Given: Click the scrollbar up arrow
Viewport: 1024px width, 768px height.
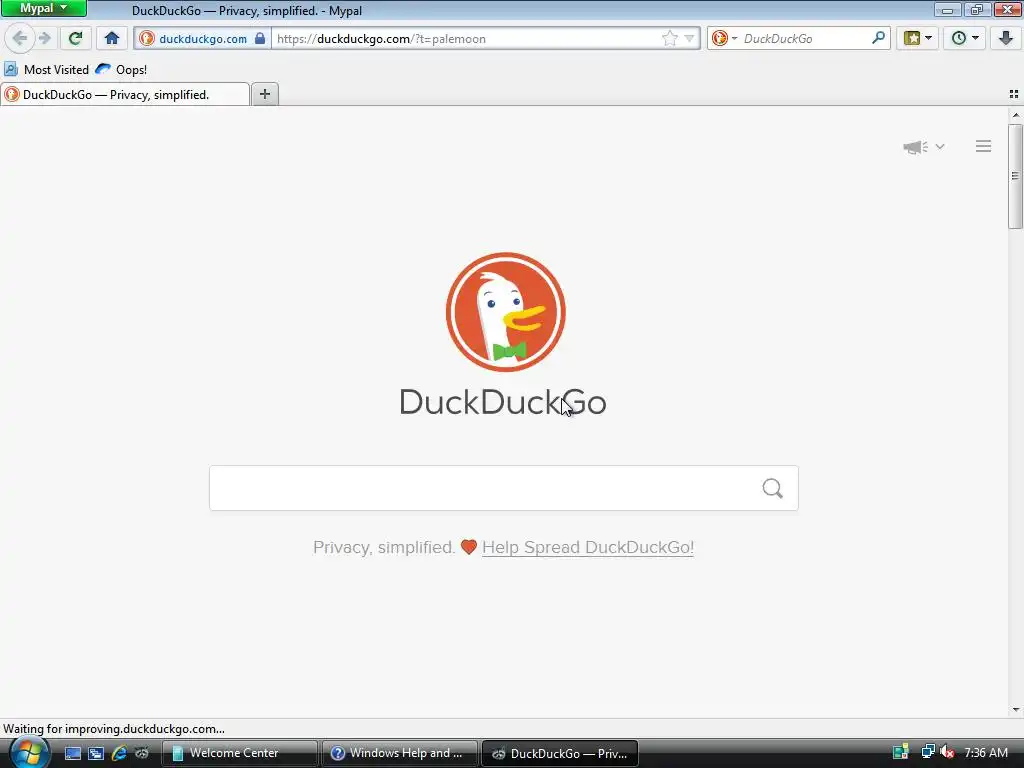Looking at the screenshot, I should [1016, 115].
